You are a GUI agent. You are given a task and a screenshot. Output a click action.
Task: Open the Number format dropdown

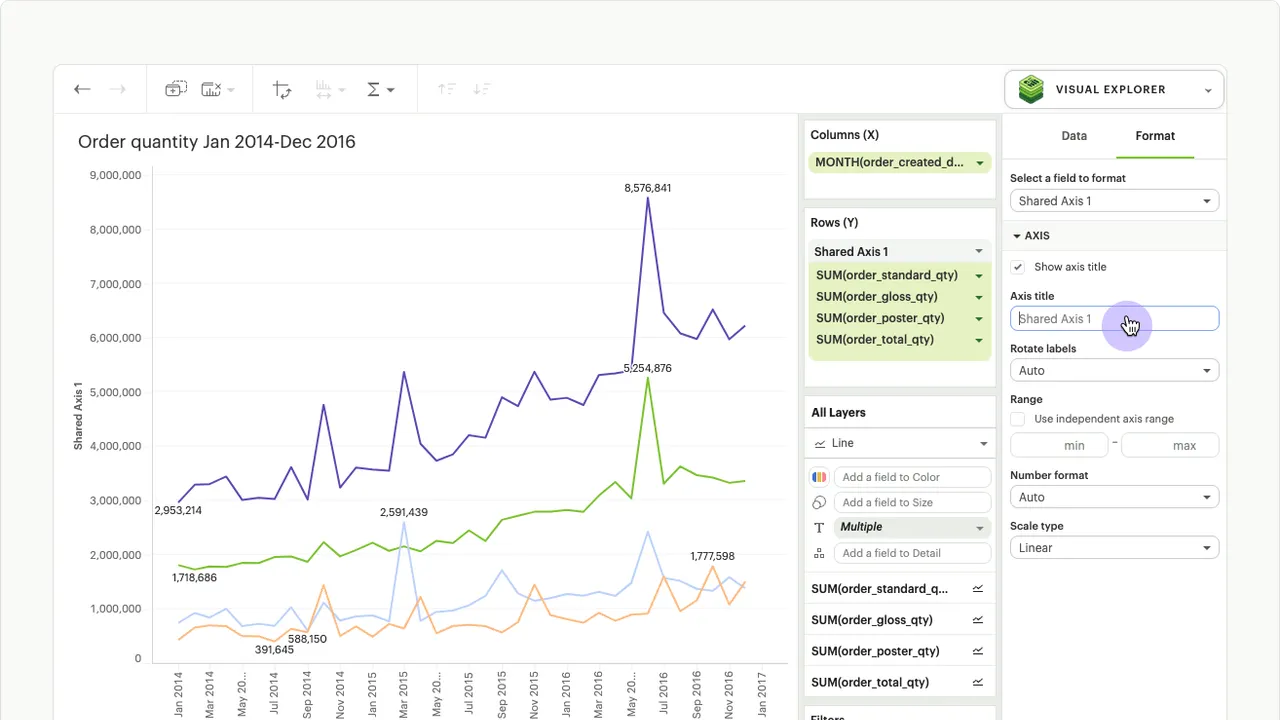[x=1114, y=497]
